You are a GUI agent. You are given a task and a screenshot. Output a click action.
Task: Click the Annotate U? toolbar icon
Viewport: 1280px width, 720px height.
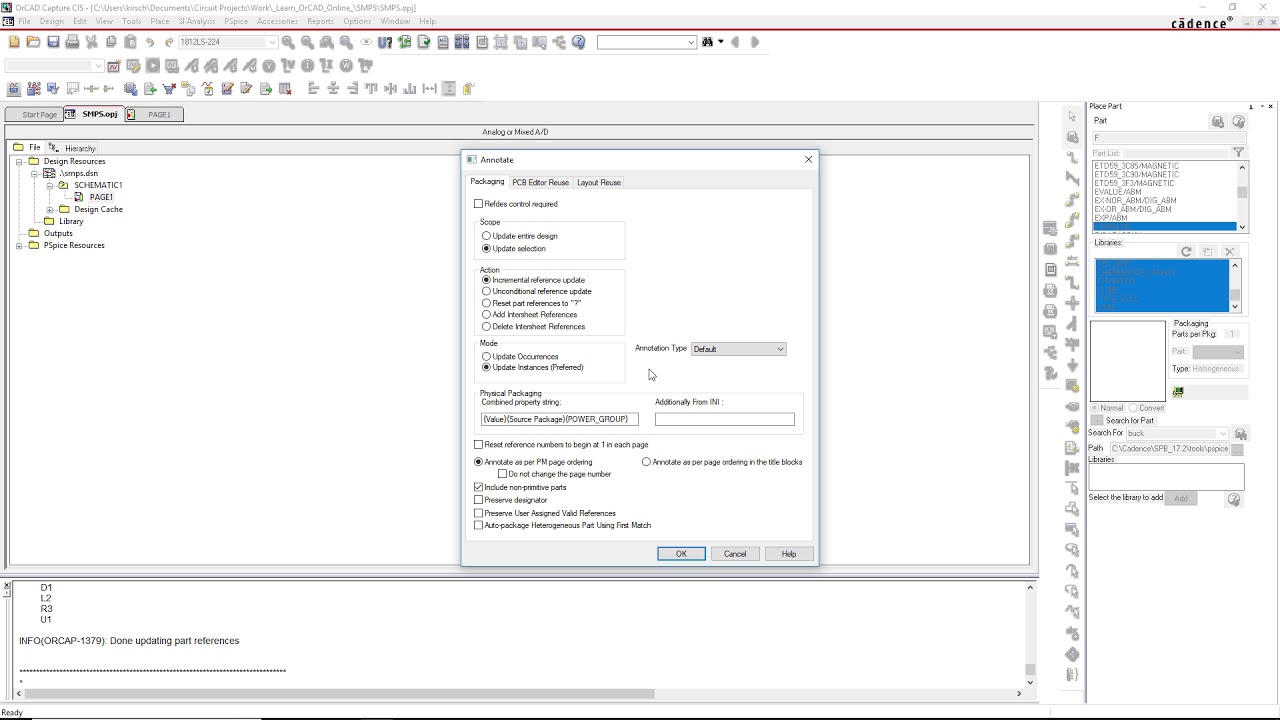tap(385, 42)
